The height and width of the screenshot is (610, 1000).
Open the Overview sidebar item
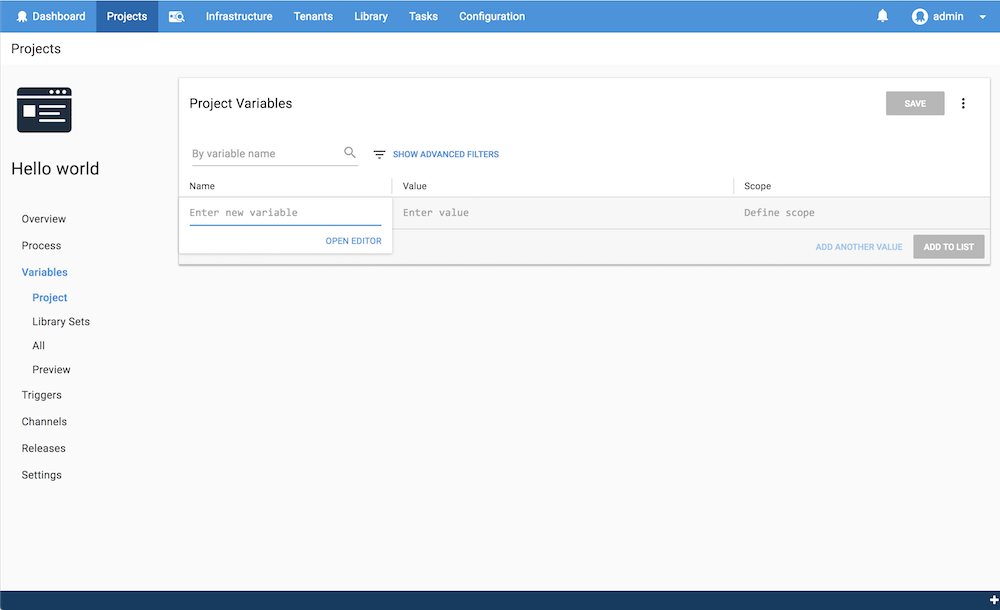43,219
